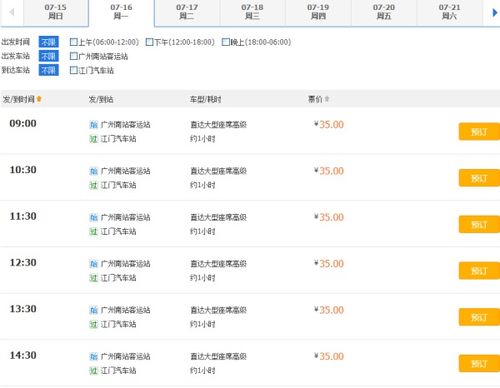Switch to the 07-18 date tab
This screenshot has height=388, width=500.
pyautogui.click(x=252, y=12)
